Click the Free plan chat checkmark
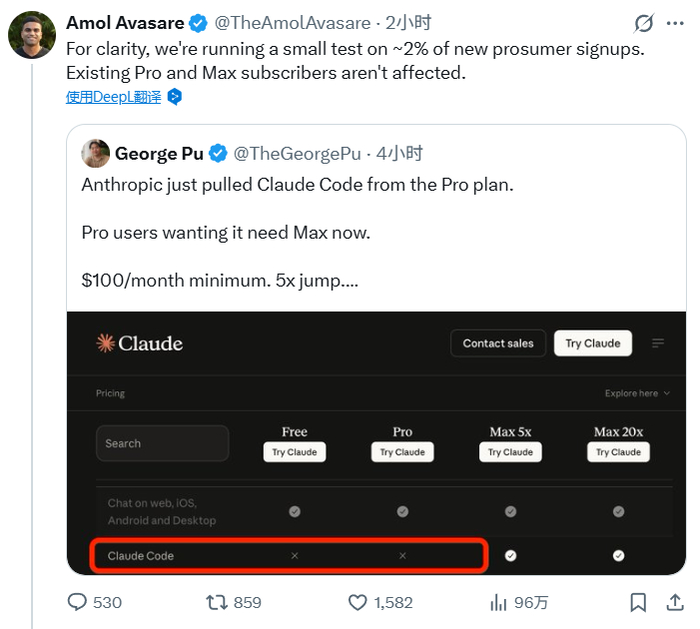 point(294,511)
